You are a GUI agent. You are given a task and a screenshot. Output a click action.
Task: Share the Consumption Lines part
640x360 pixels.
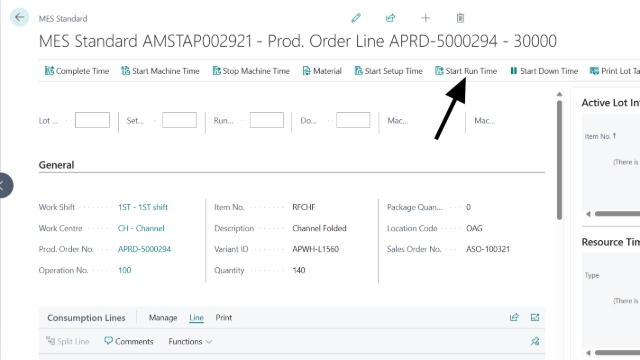point(514,317)
